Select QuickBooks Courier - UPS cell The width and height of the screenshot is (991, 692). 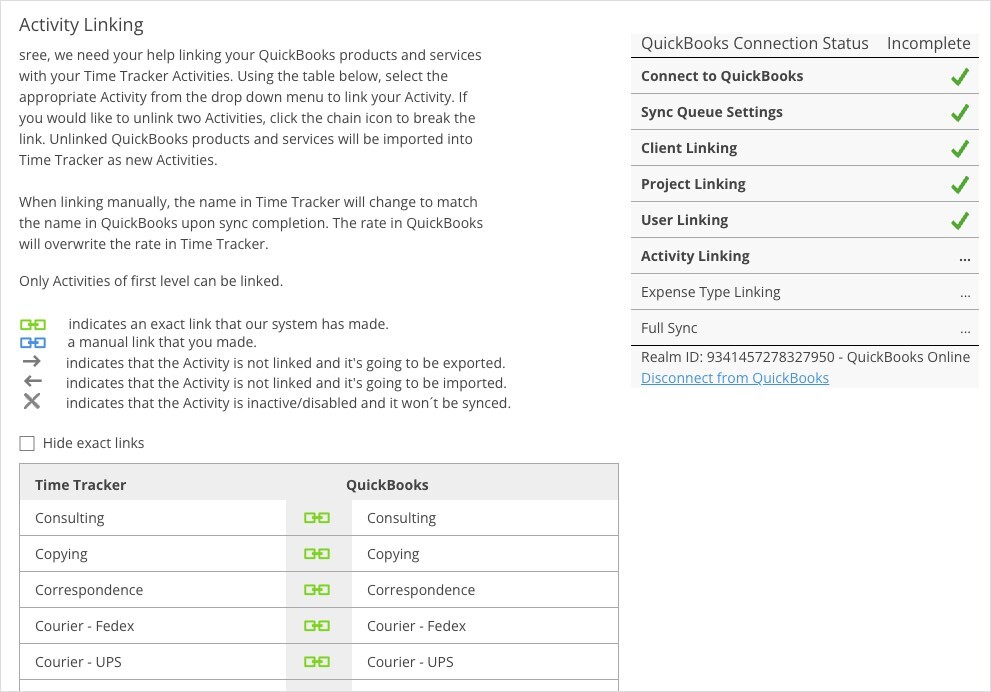coord(485,662)
